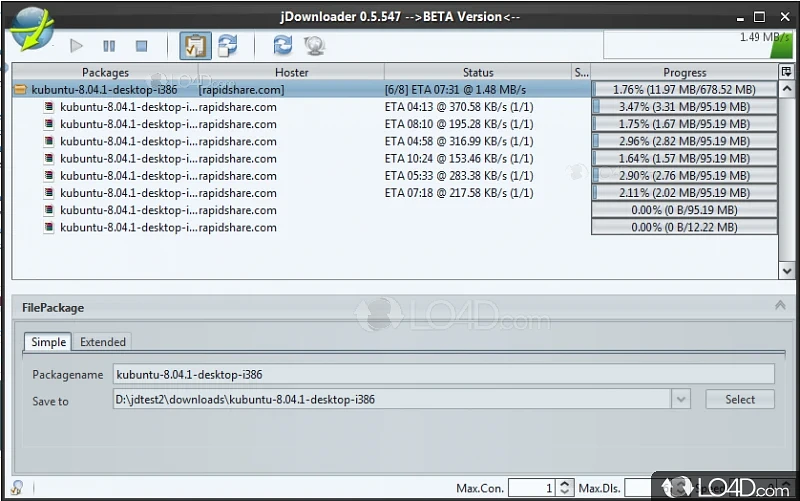Click the 1.49 MB/s speed meter graph
This screenshot has height=501, width=800.
tap(697, 45)
